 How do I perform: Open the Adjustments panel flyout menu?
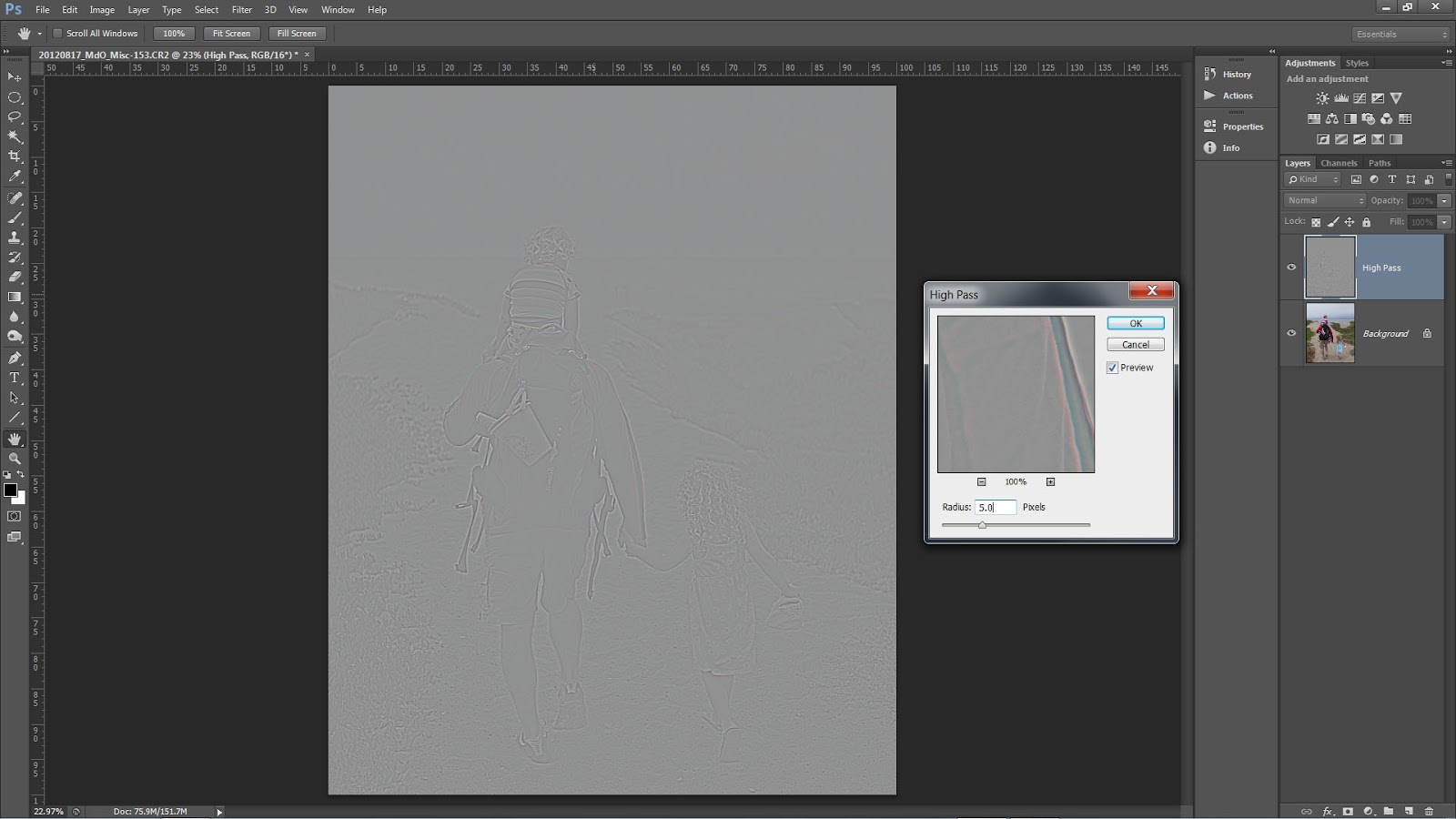click(1447, 63)
